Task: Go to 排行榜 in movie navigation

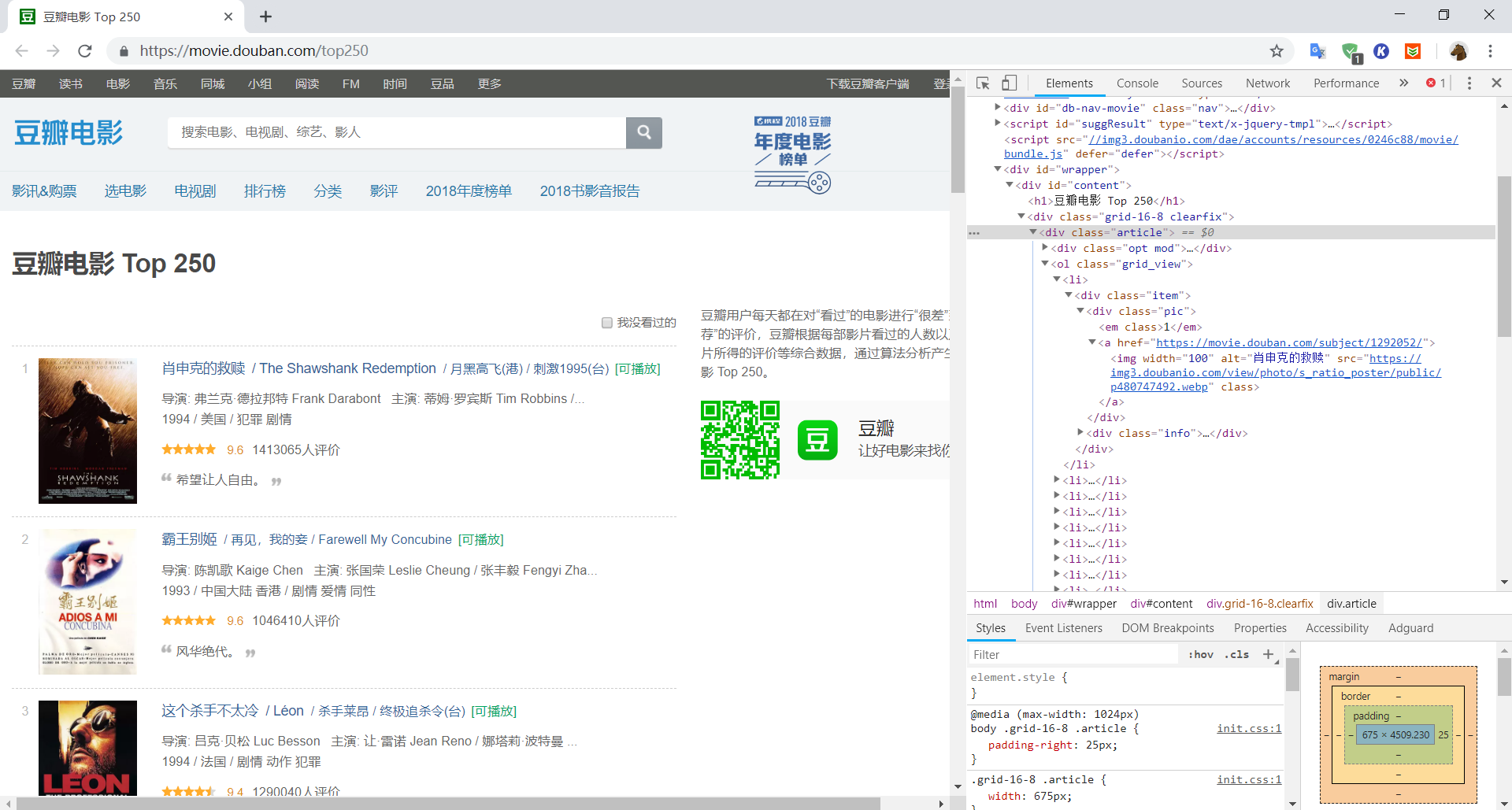Action: tap(265, 191)
